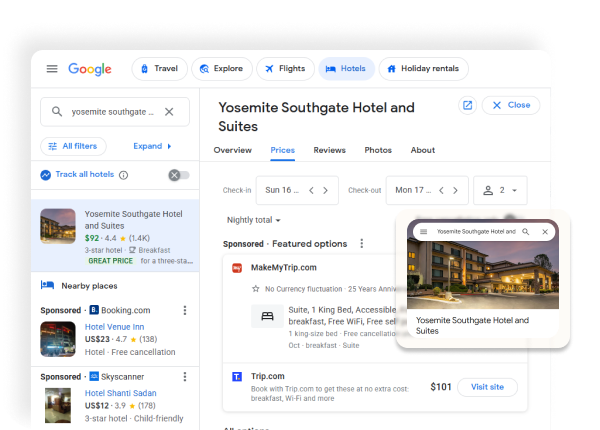Screen dimensions: 600x430
Task: Select MakeMyTrip.com offer name
Action: pyautogui.click(x=284, y=268)
